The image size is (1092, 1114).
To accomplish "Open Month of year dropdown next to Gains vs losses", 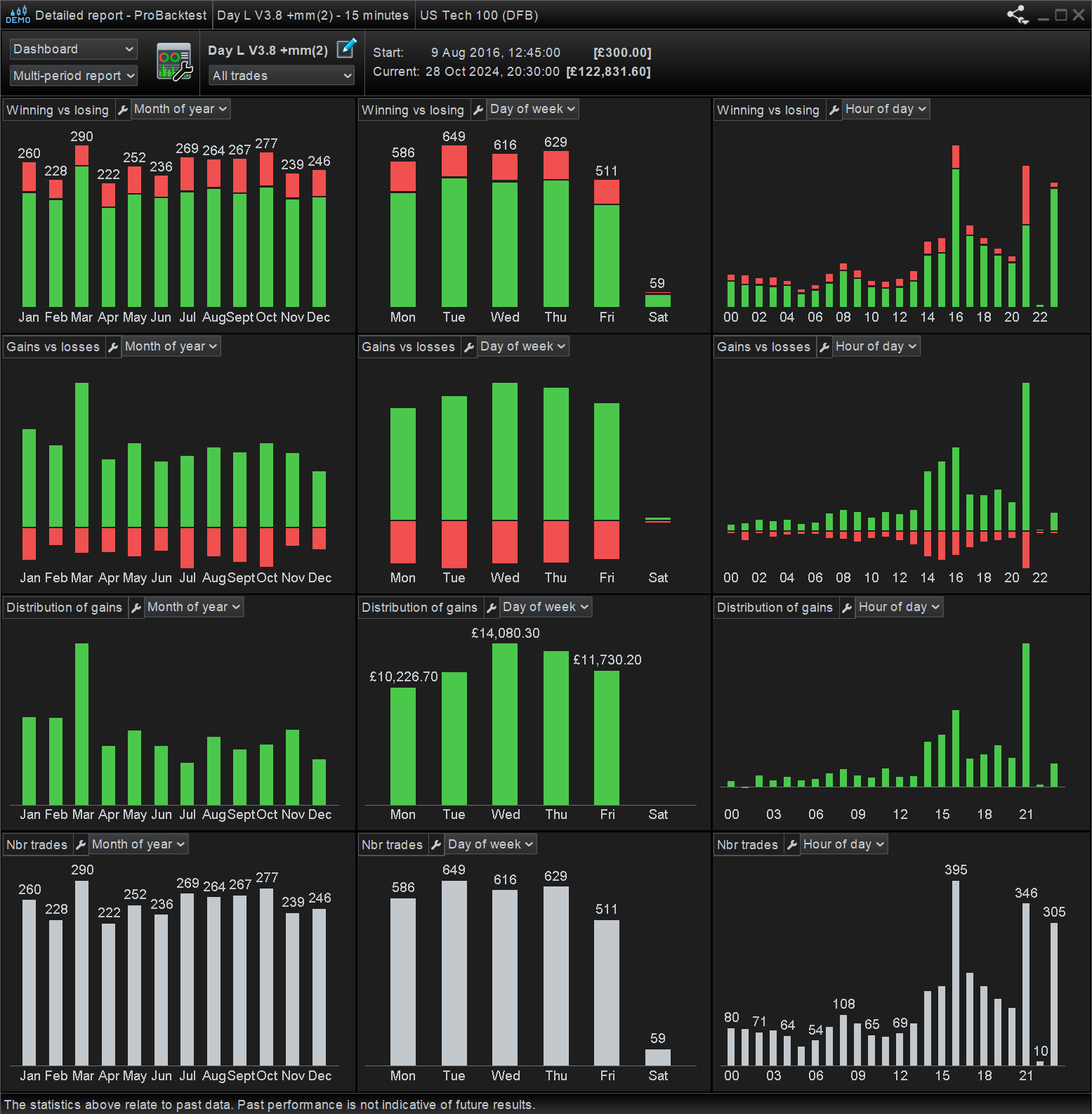I will [x=171, y=346].
